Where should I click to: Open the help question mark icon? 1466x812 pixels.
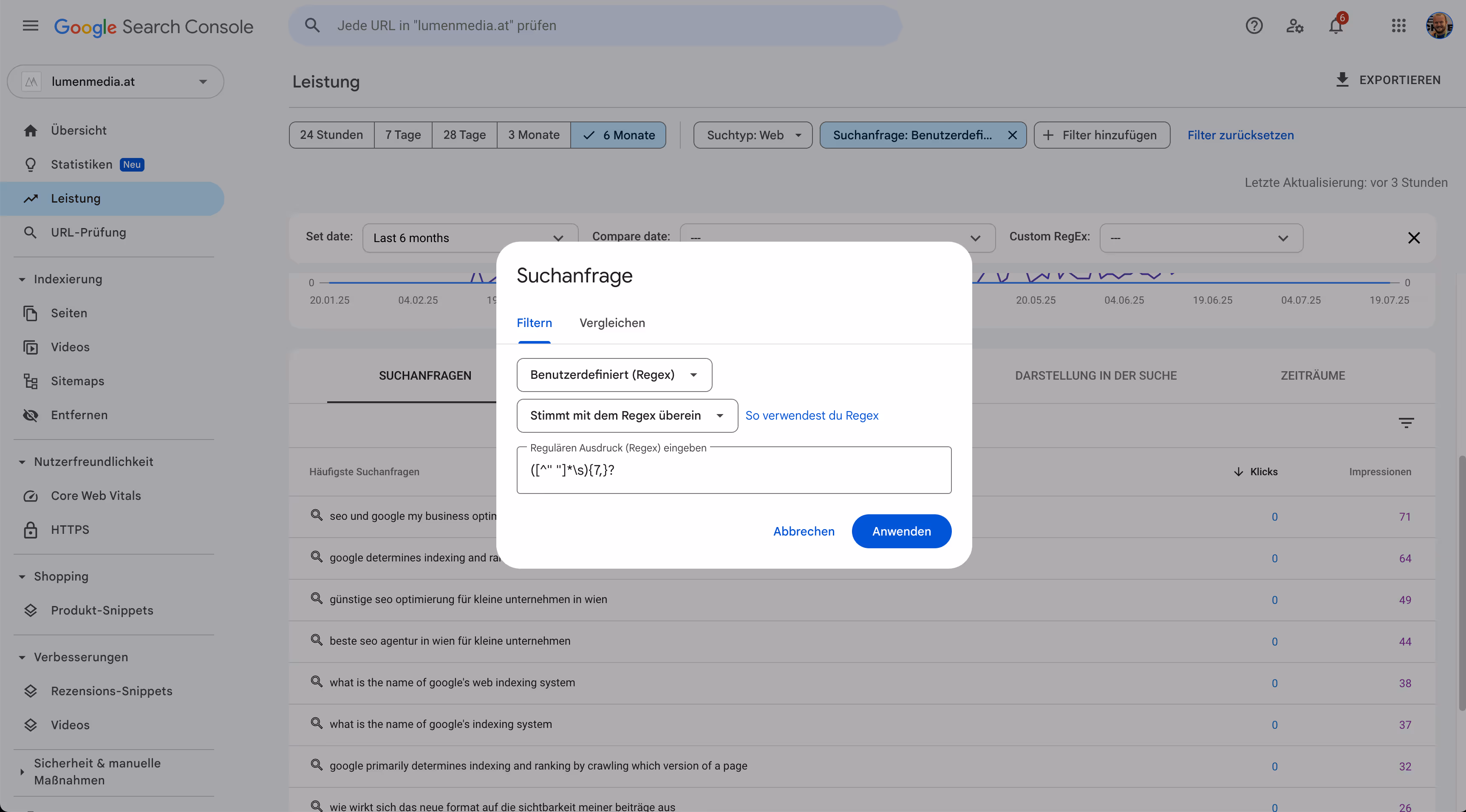[x=1254, y=25]
